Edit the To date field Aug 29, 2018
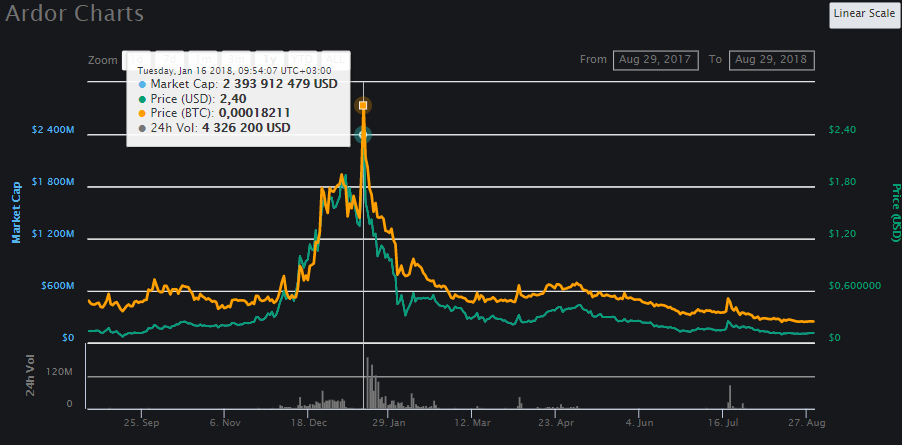The image size is (902, 445). [771, 60]
